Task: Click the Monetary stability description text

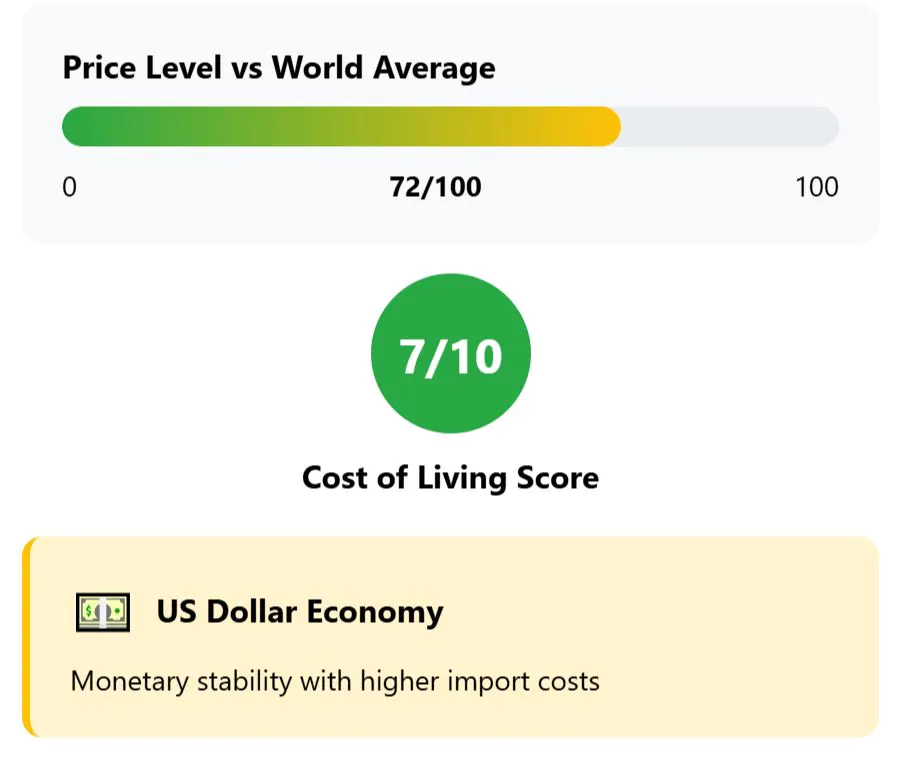Action: [335, 681]
